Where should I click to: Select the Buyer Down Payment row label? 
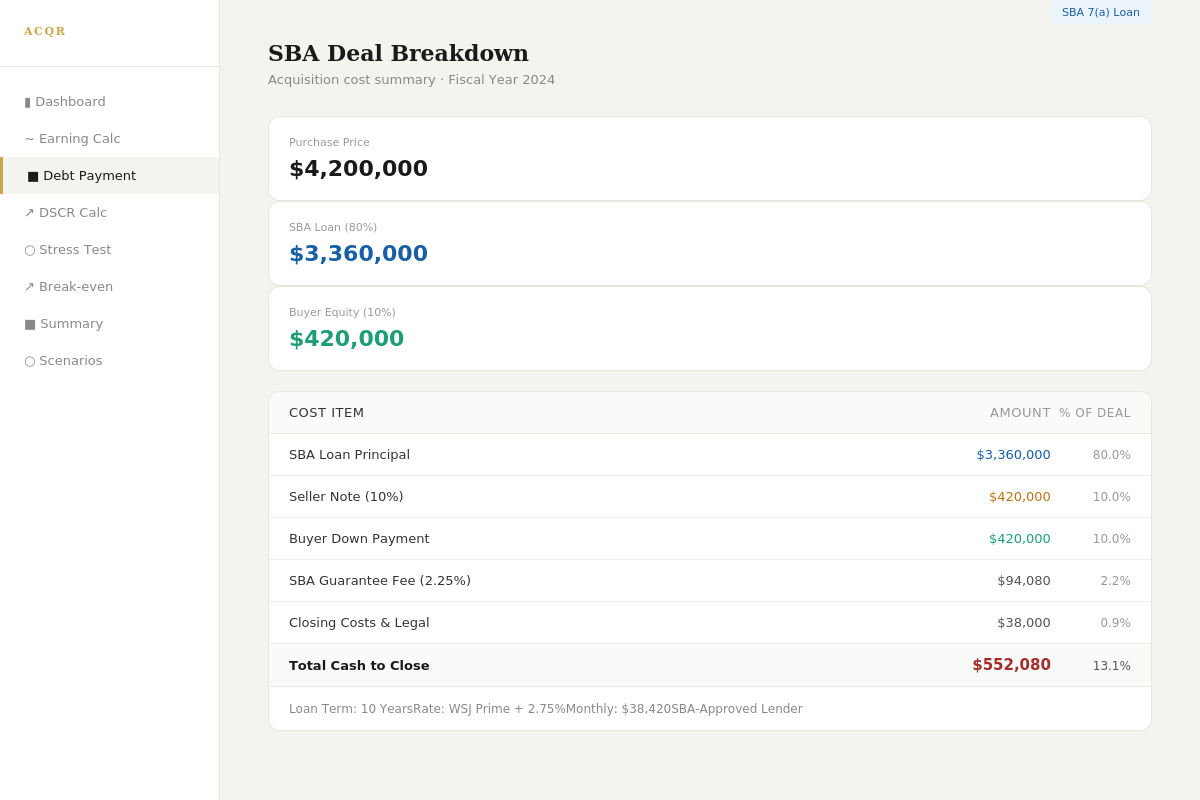tap(359, 539)
